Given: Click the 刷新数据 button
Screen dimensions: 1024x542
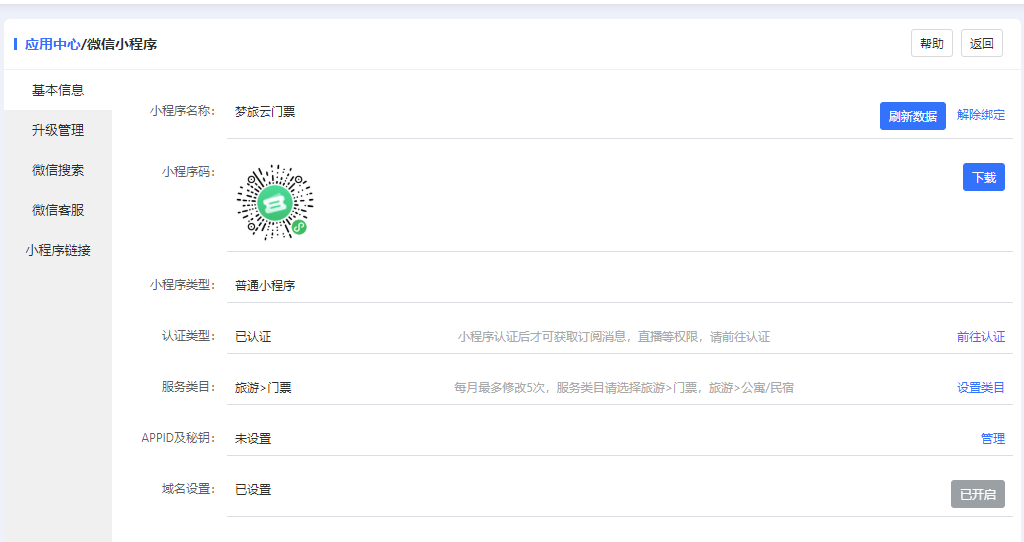Looking at the screenshot, I should coord(912,116).
